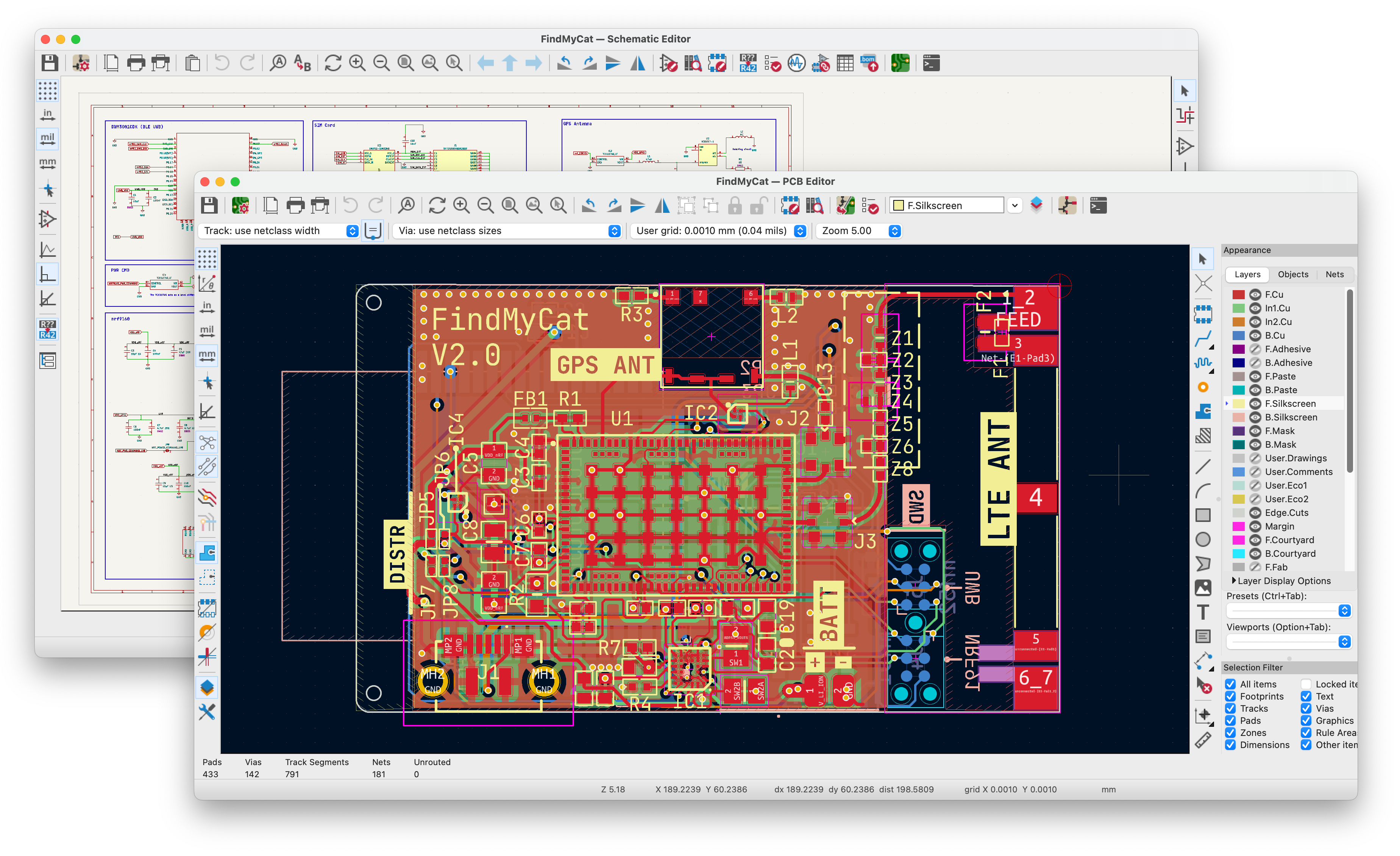The height and width of the screenshot is (856, 1400).
Task: Select the B.Silkscreen layer row
Action: (1290, 417)
